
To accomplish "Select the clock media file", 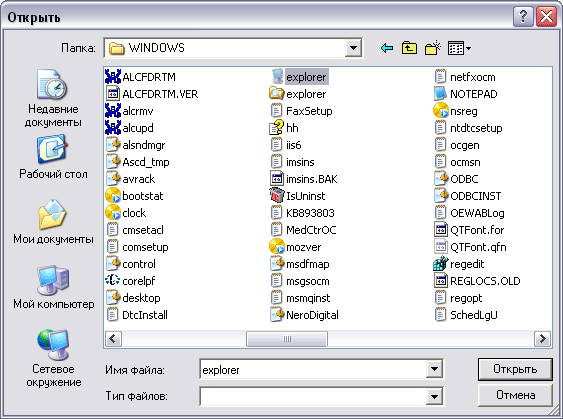I will (x=126, y=213).
